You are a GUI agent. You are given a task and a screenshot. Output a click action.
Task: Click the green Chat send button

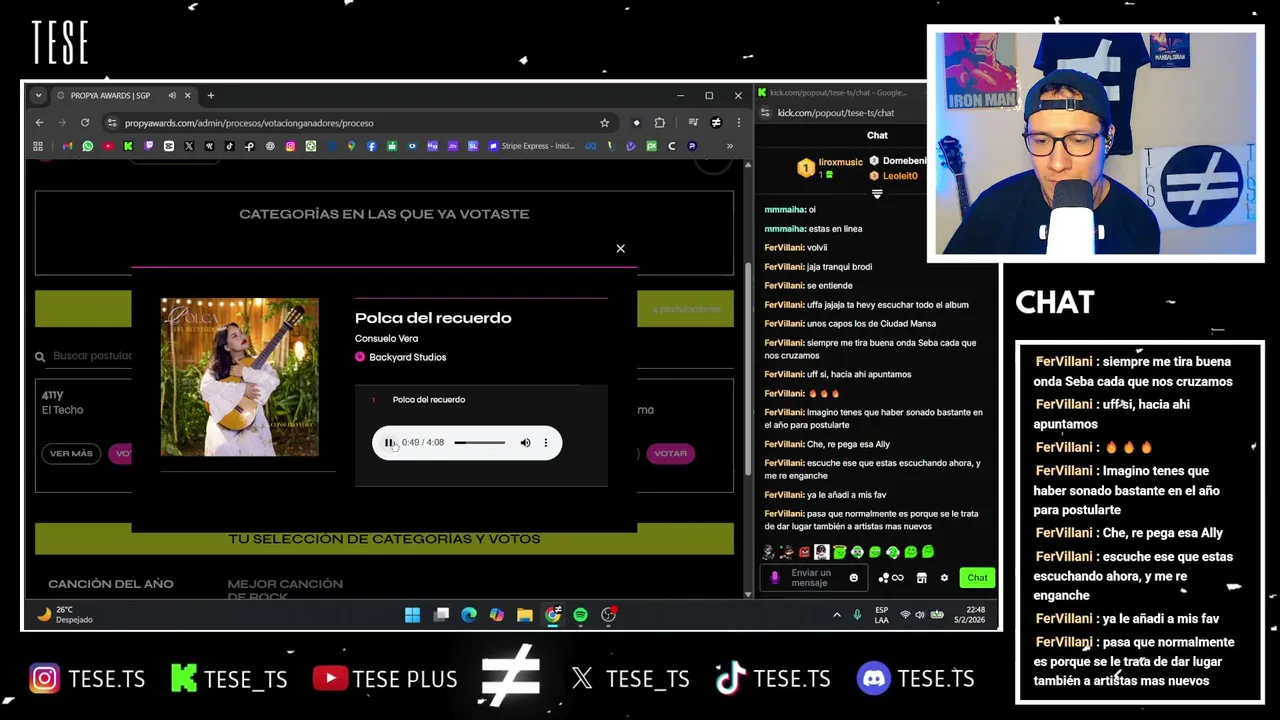[977, 578]
